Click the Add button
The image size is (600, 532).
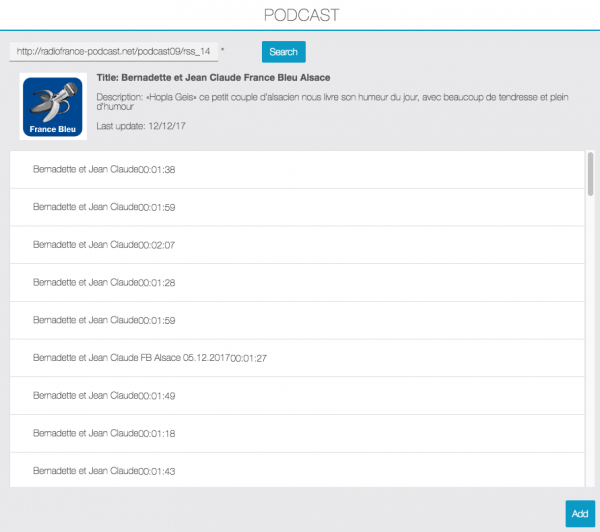(x=579, y=513)
